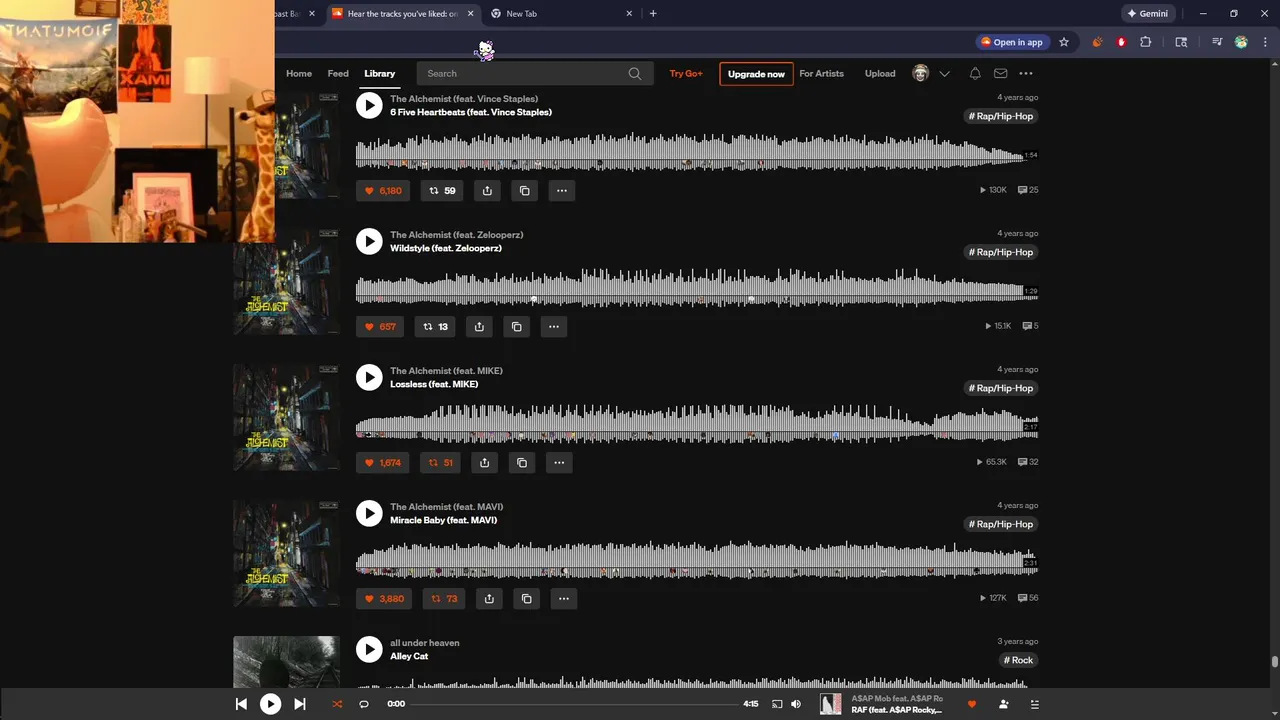1280x720 pixels.
Task: Seek within Wildstyle waveform
Action: [697, 286]
